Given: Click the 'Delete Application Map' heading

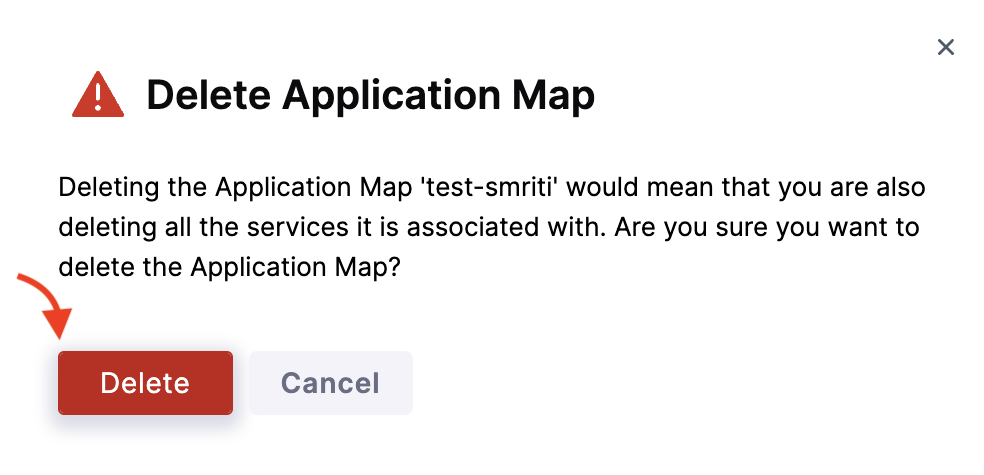Looking at the screenshot, I should (370, 96).
